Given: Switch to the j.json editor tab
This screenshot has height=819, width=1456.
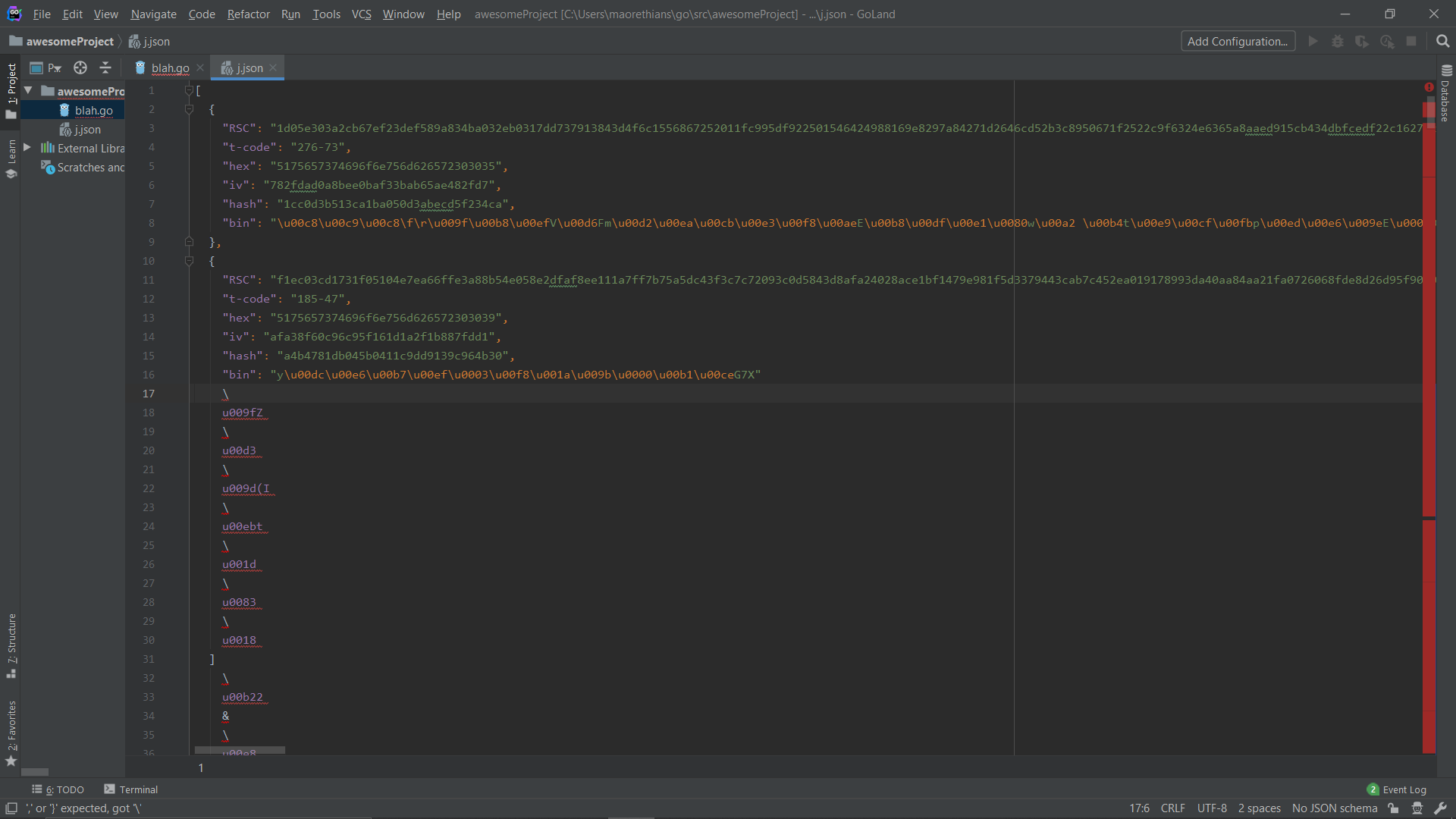Looking at the screenshot, I should (x=243, y=67).
